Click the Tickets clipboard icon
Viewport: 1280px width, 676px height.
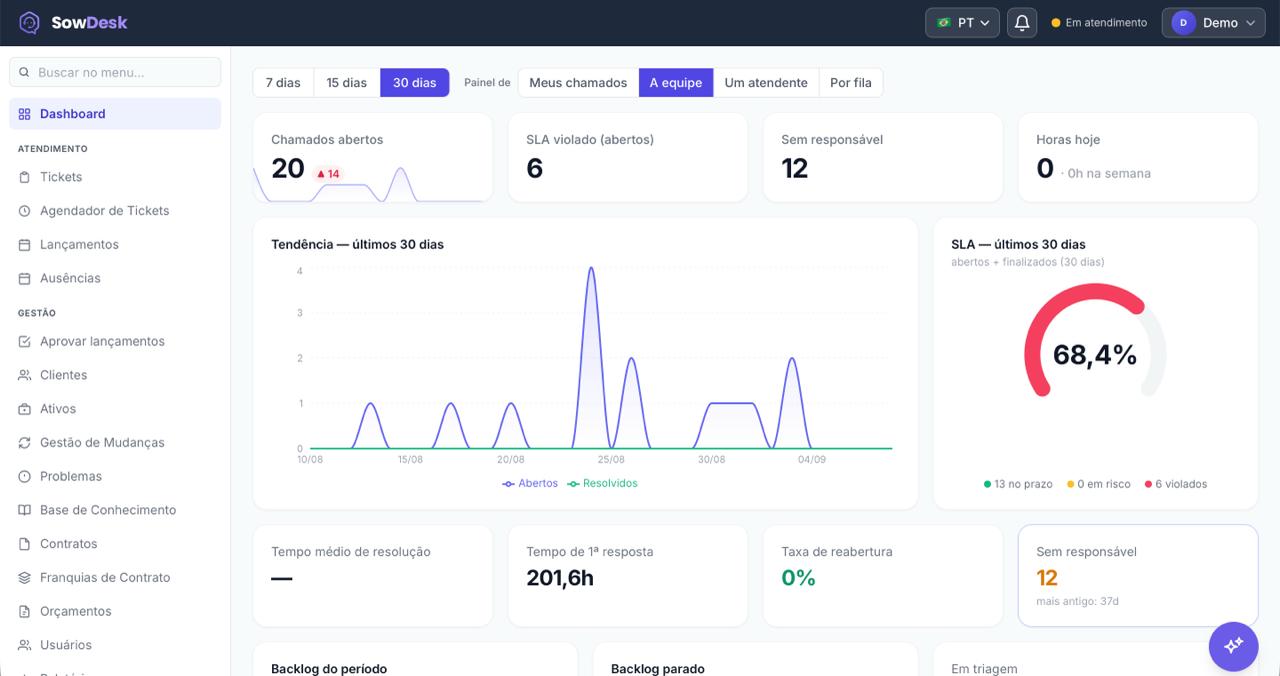click(25, 177)
